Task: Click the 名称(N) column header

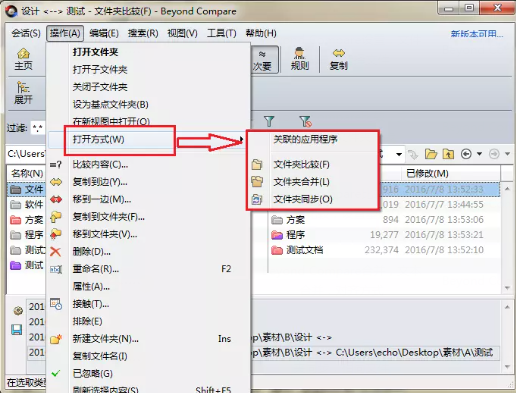Action: [x=27, y=174]
